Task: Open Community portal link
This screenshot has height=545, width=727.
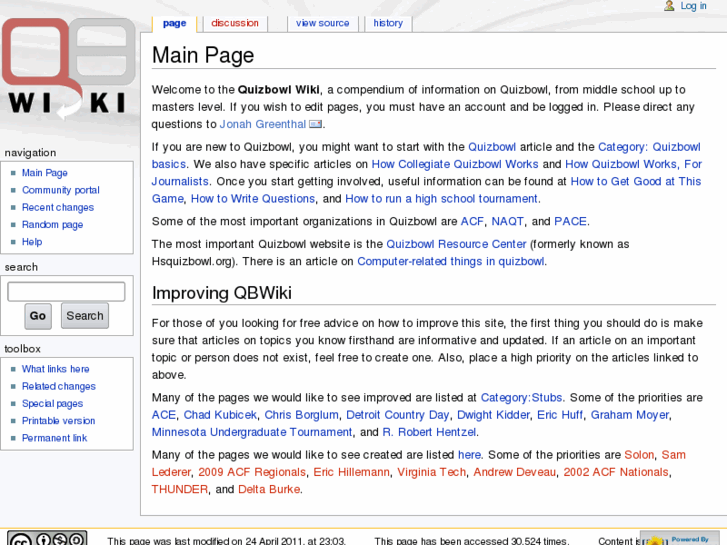Action: pyautogui.click(x=61, y=190)
